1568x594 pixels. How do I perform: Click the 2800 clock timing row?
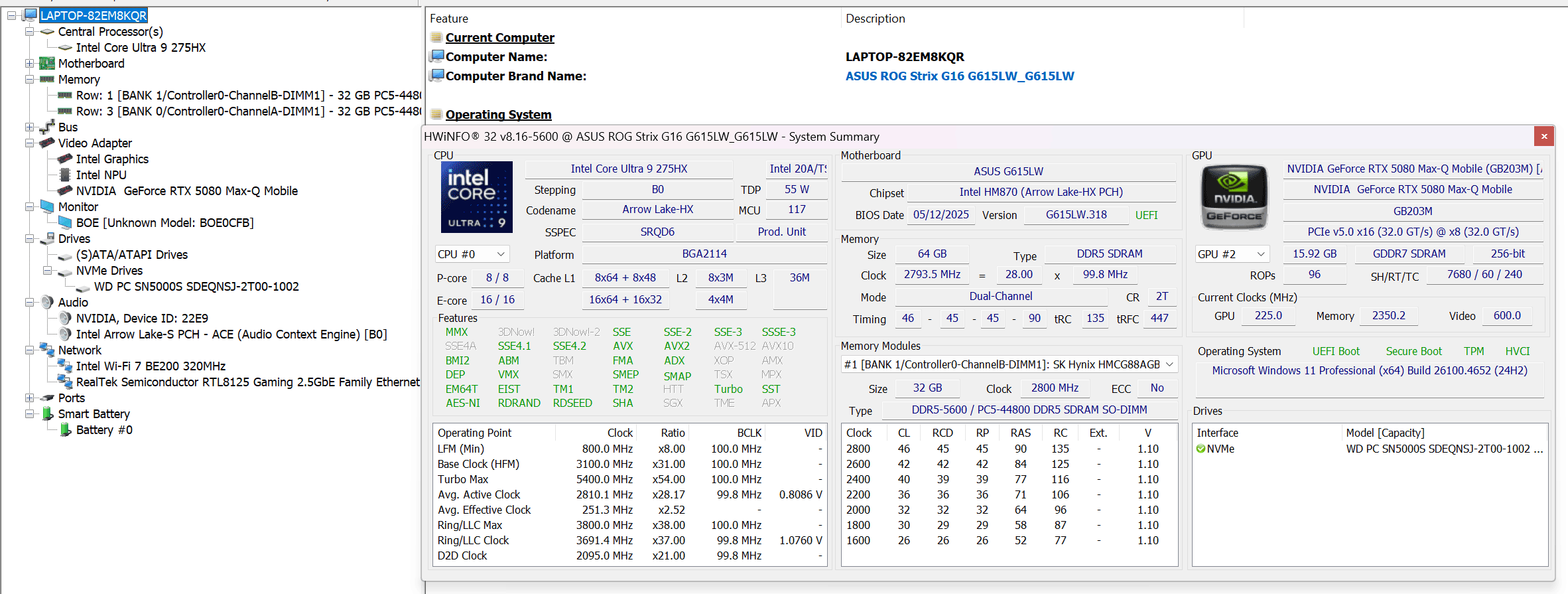point(1009,449)
